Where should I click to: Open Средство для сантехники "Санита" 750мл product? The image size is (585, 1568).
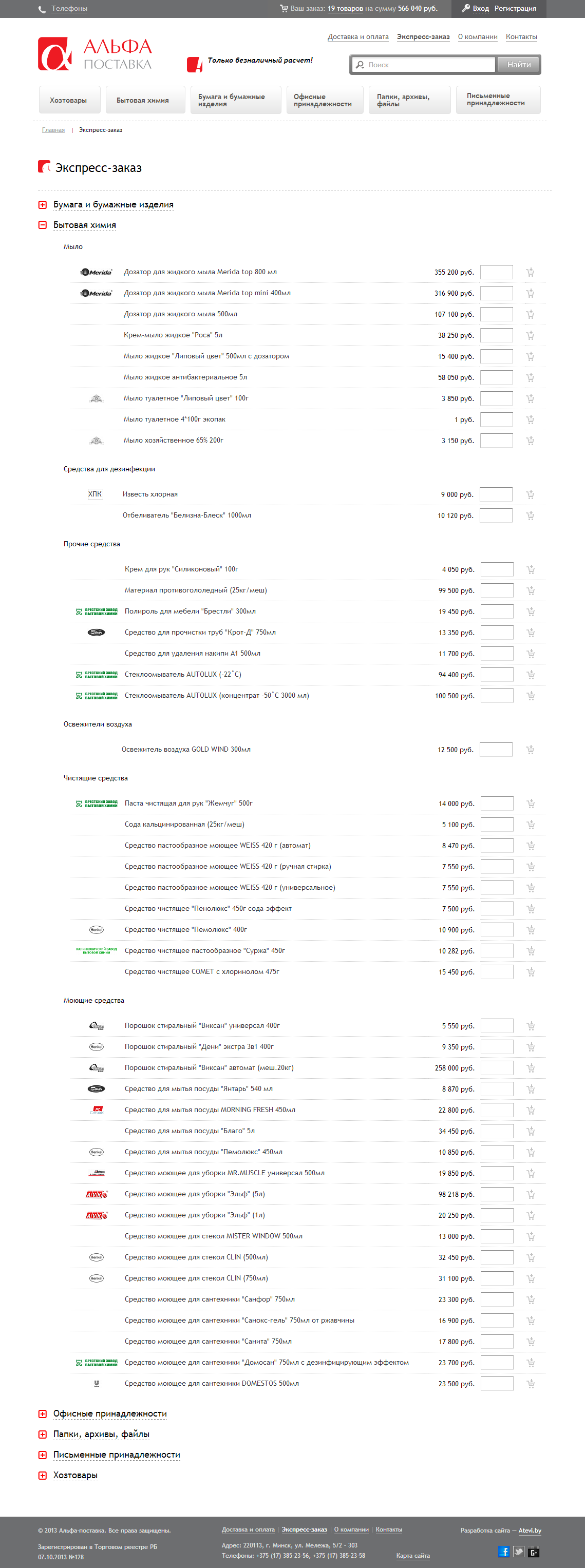click(208, 1341)
